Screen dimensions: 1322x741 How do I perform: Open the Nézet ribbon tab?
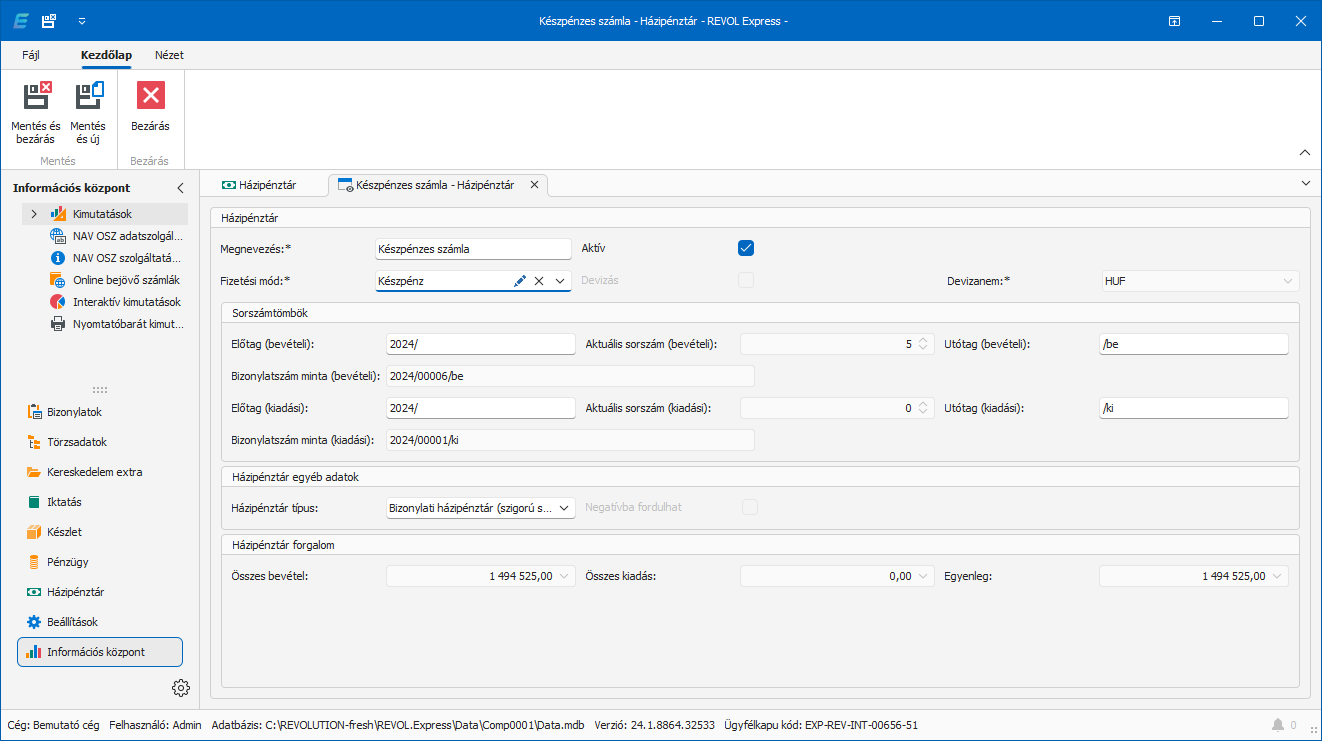[169, 55]
